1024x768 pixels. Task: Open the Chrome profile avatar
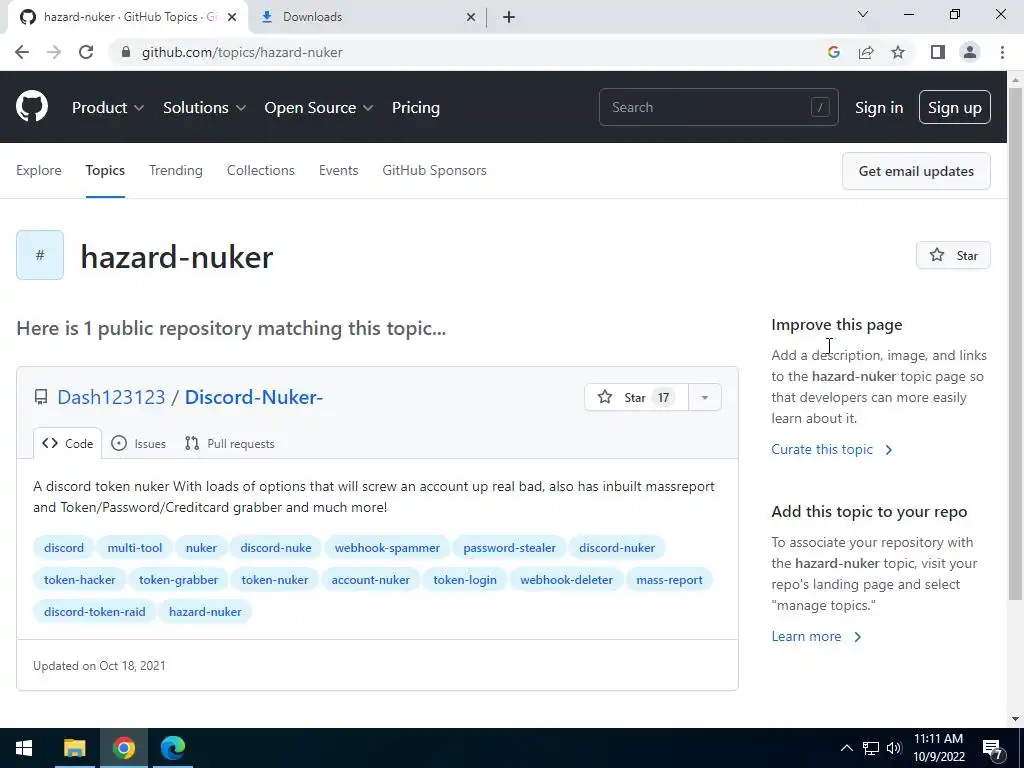click(x=970, y=52)
